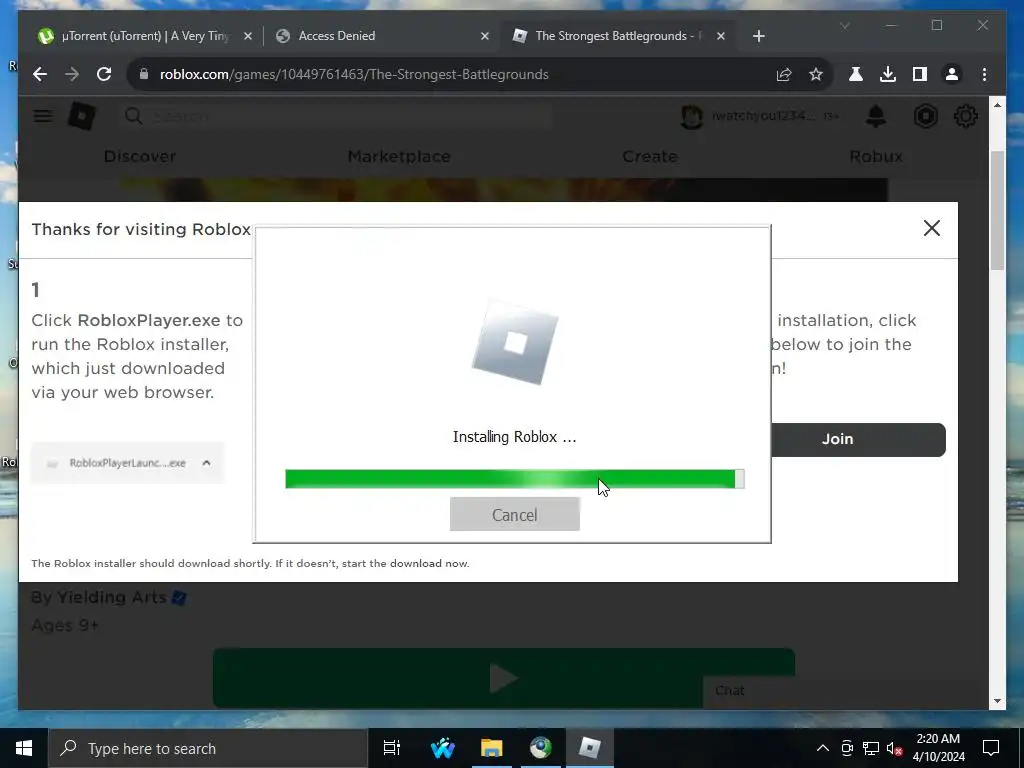Viewport: 1024px width, 768px height.
Task: Click the page scrollbar up arrow
Action: click(997, 104)
